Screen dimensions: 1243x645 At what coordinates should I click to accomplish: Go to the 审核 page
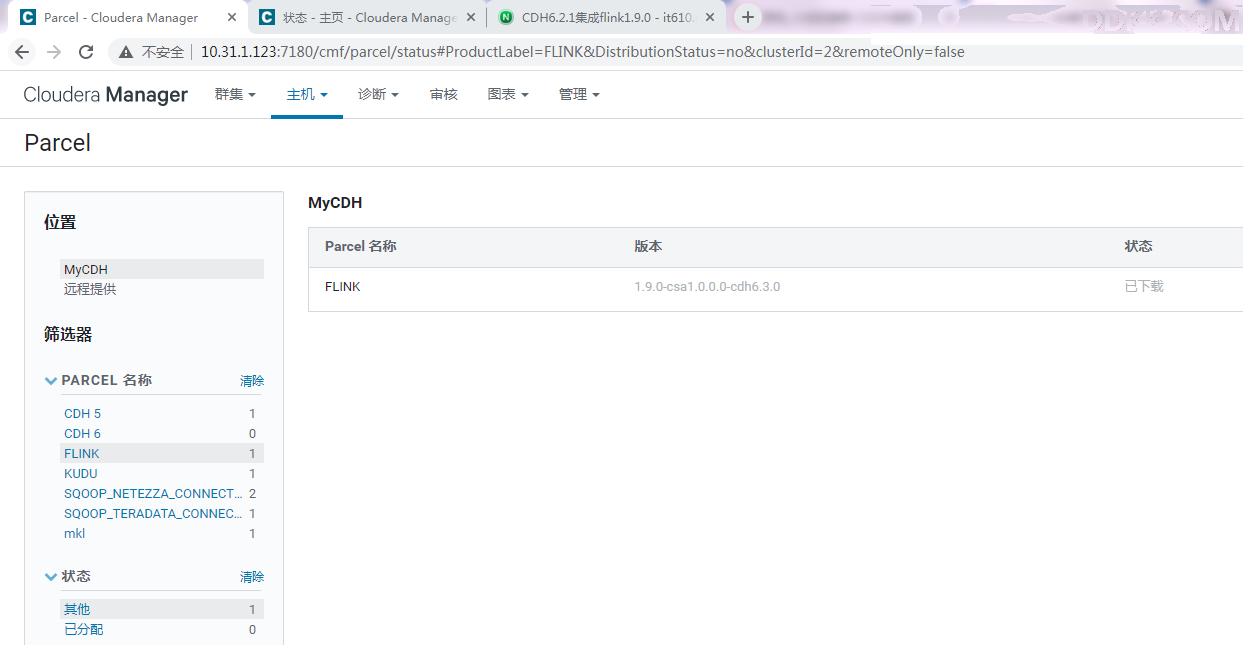444,94
